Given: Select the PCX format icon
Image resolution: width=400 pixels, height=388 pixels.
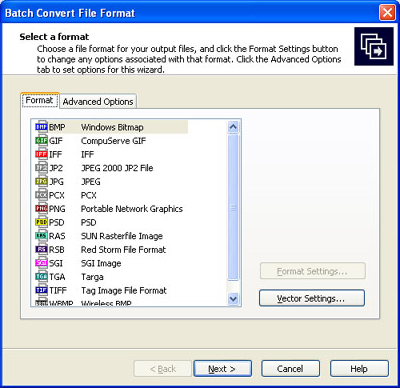Looking at the screenshot, I should (41, 195).
